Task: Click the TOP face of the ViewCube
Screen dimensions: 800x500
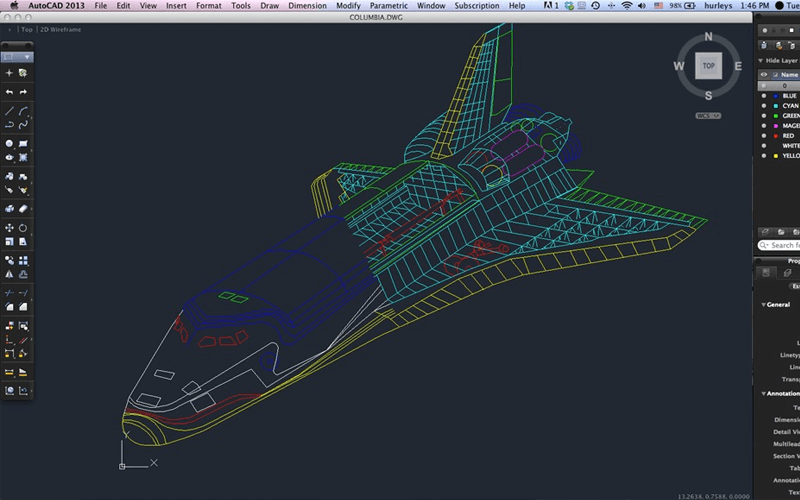Action: point(708,66)
